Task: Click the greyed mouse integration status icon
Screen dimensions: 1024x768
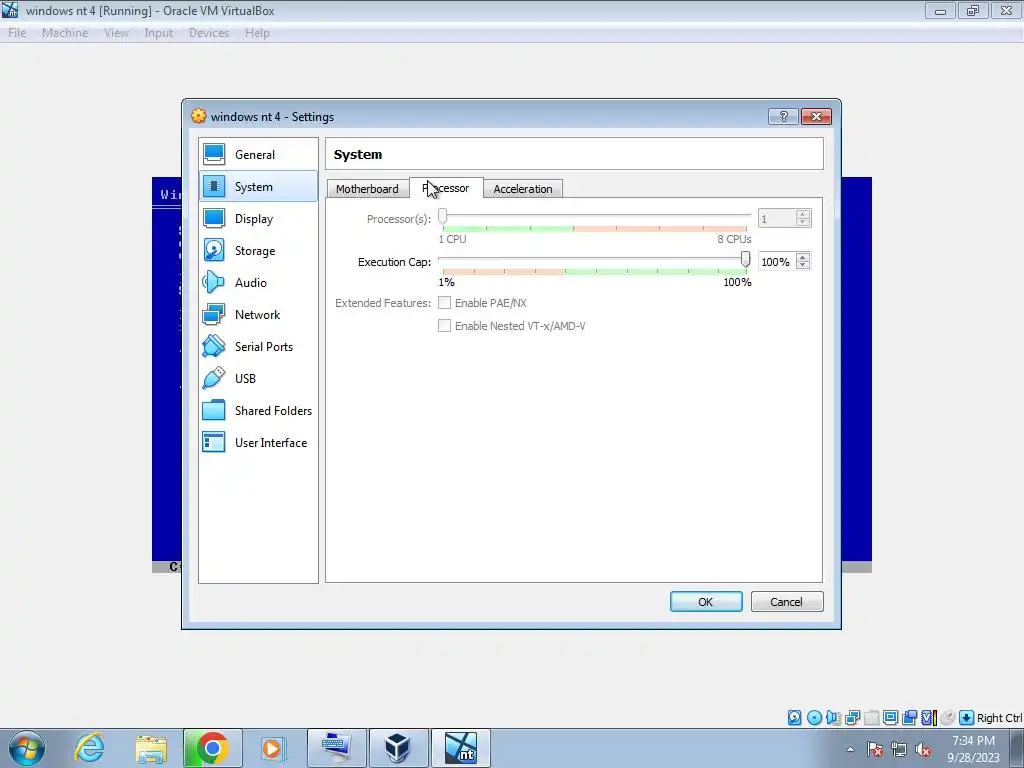Action: pyautogui.click(x=948, y=718)
